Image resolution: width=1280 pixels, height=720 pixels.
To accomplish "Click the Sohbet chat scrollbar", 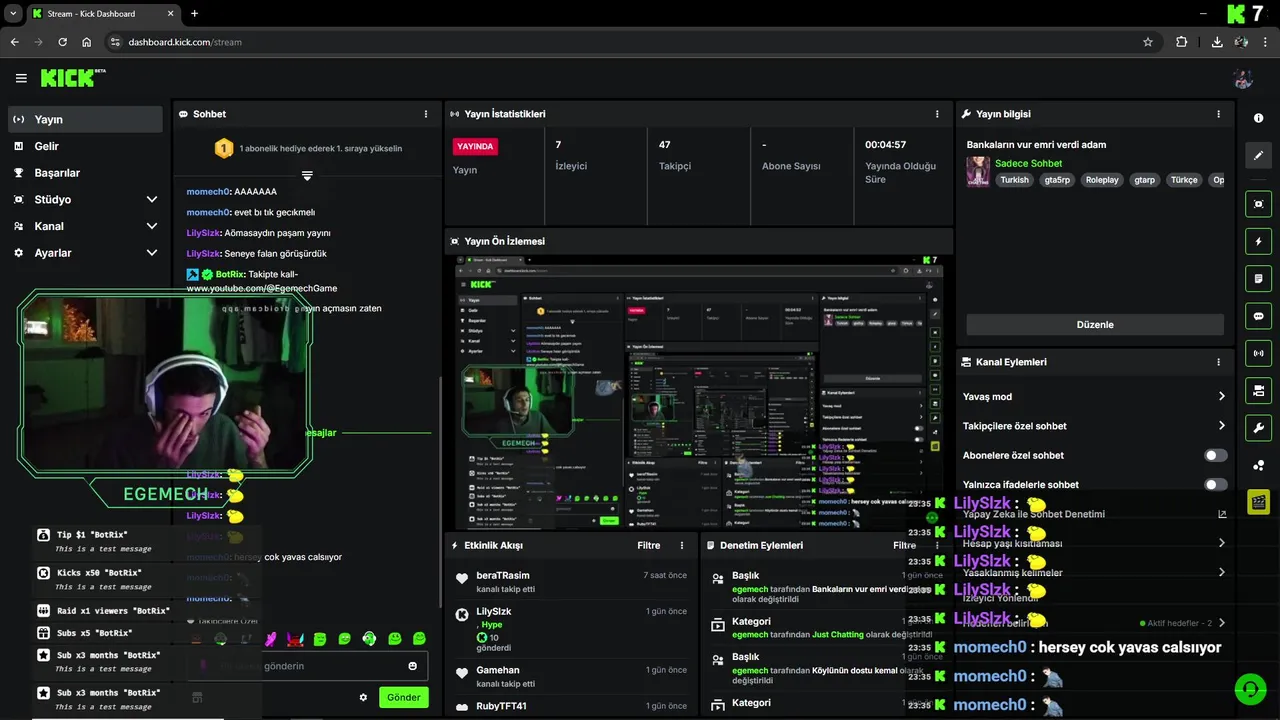I will pyautogui.click(x=440, y=490).
